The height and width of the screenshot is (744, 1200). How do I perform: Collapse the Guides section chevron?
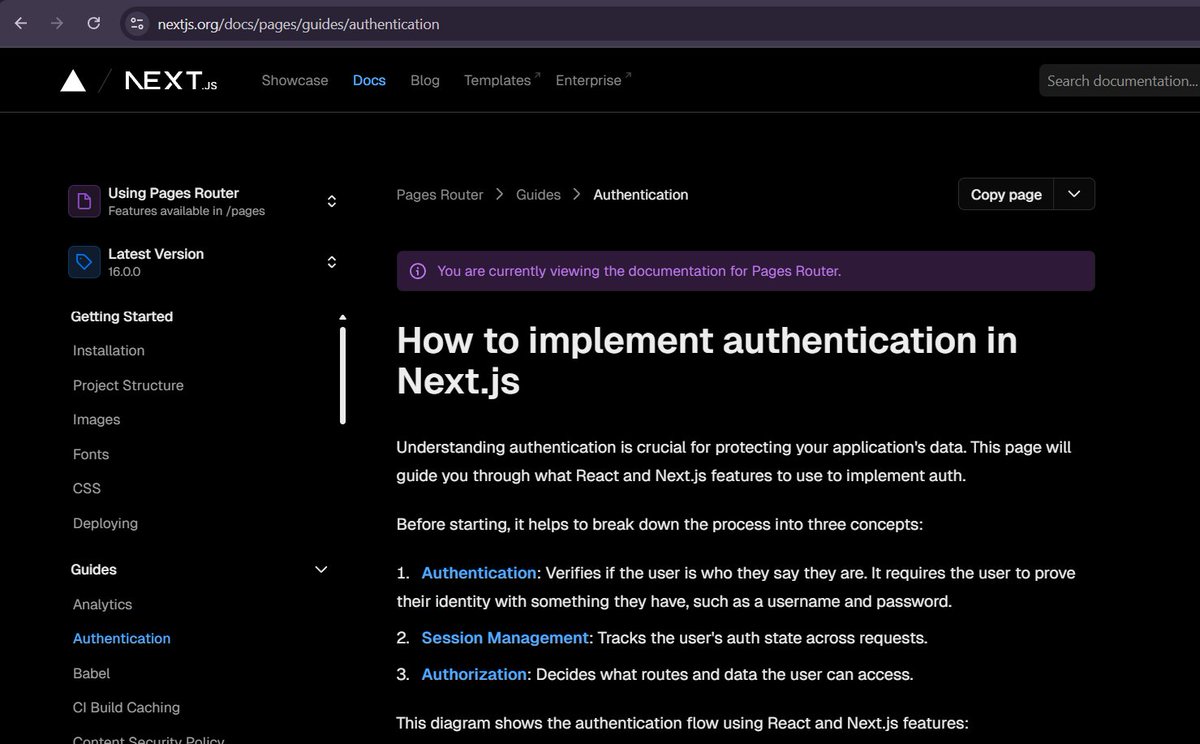pyautogui.click(x=321, y=570)
